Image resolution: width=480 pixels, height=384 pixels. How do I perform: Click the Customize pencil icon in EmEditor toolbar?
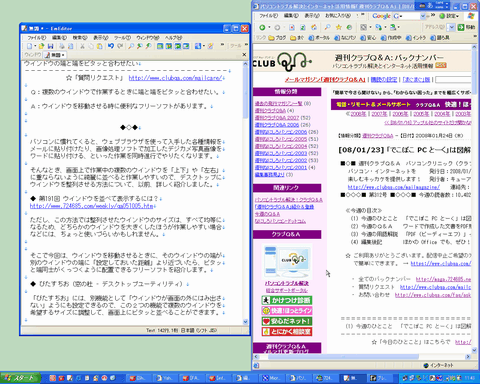[210, 46]
